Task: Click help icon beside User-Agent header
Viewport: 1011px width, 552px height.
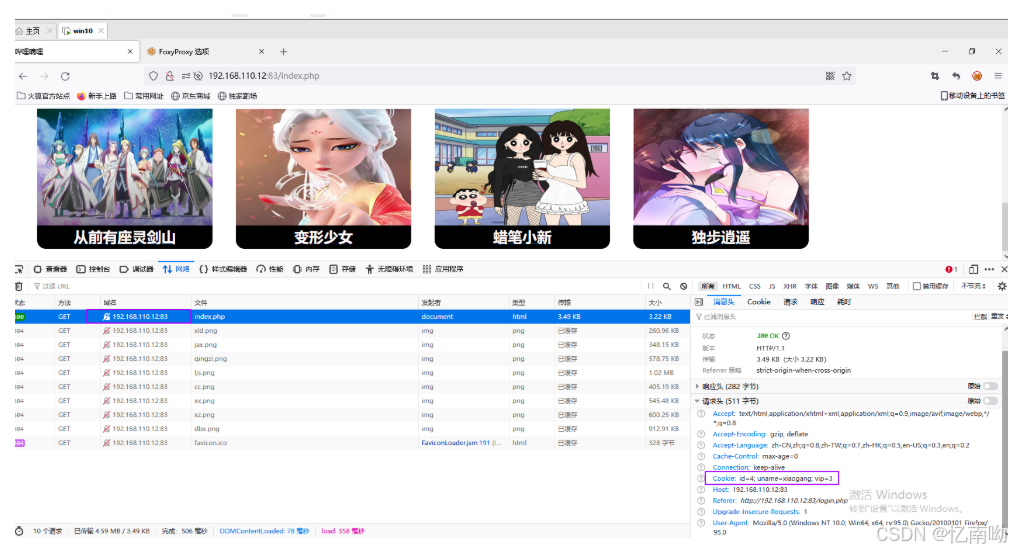Action: pyautogui.click(x=701, y=523)
